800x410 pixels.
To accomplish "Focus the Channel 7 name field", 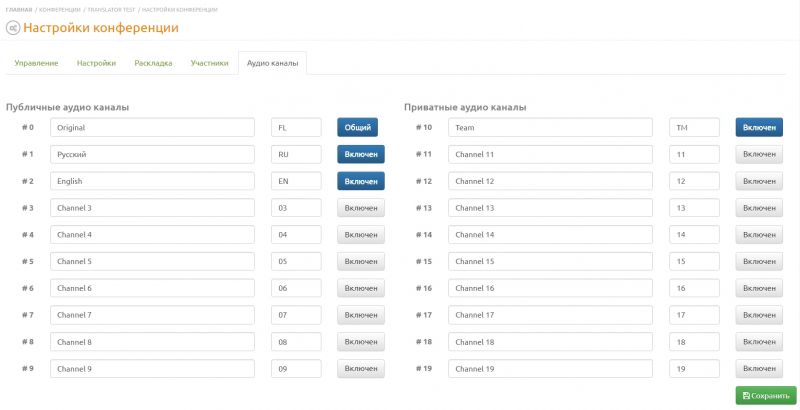I will (x=152, y=315).
